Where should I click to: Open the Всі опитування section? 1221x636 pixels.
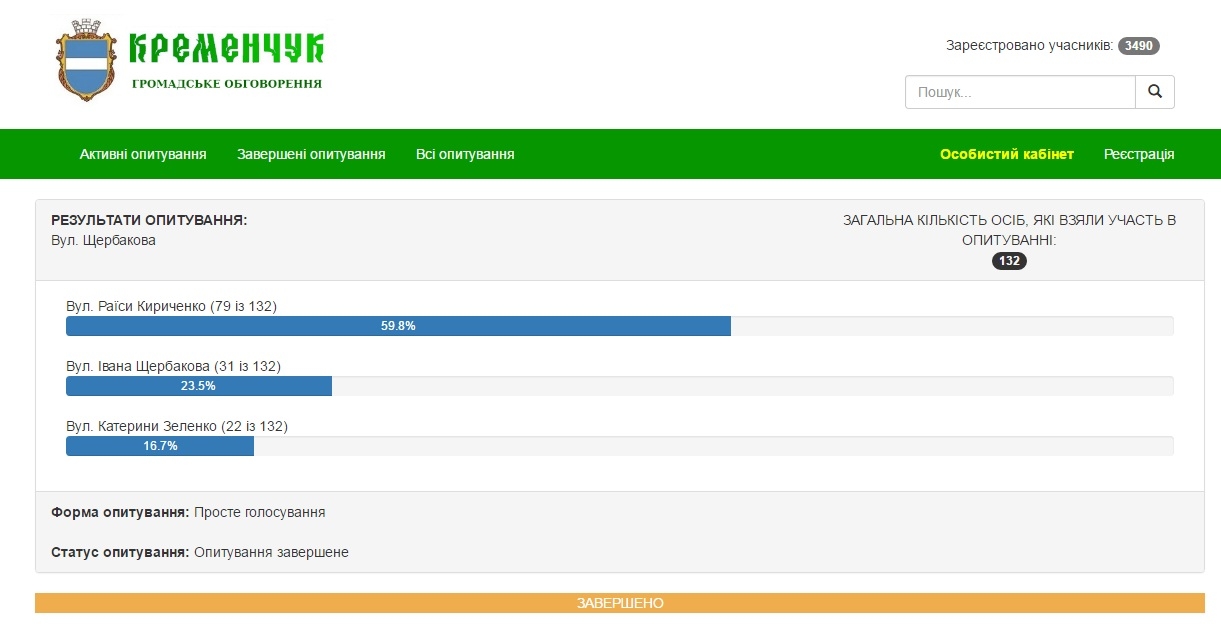(x=465, y=154)
